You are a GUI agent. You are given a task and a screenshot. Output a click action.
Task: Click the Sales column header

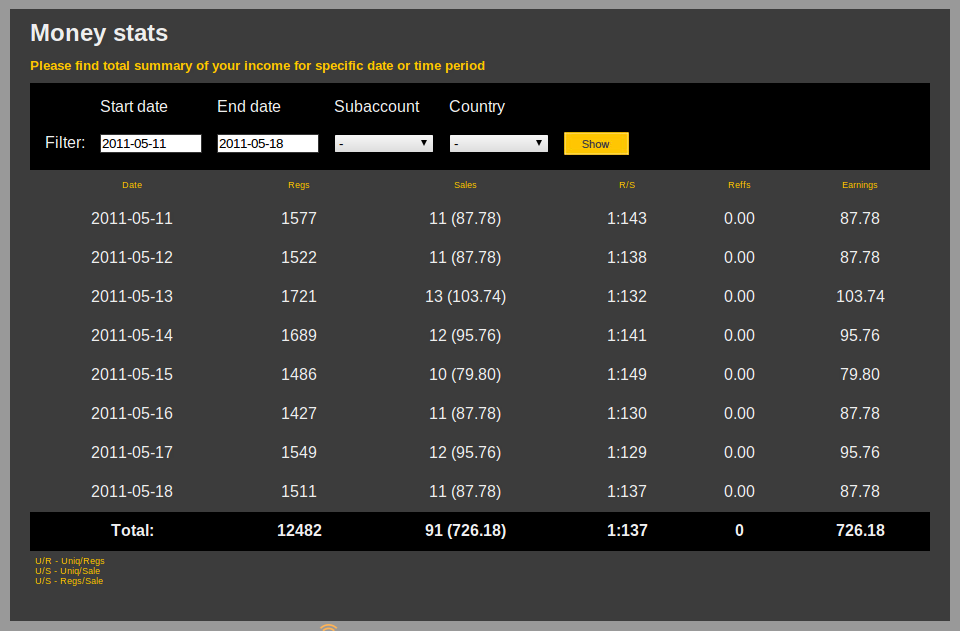[x=465, y=185]
